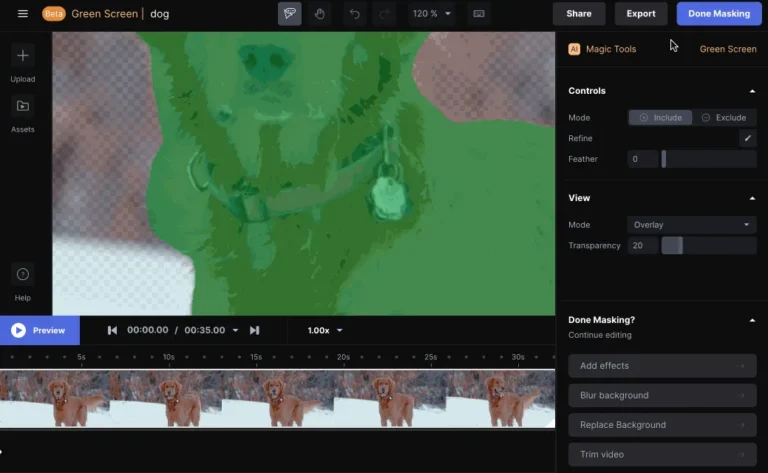
Task: Click the Refine brush icon
Action: coord(747,138)
